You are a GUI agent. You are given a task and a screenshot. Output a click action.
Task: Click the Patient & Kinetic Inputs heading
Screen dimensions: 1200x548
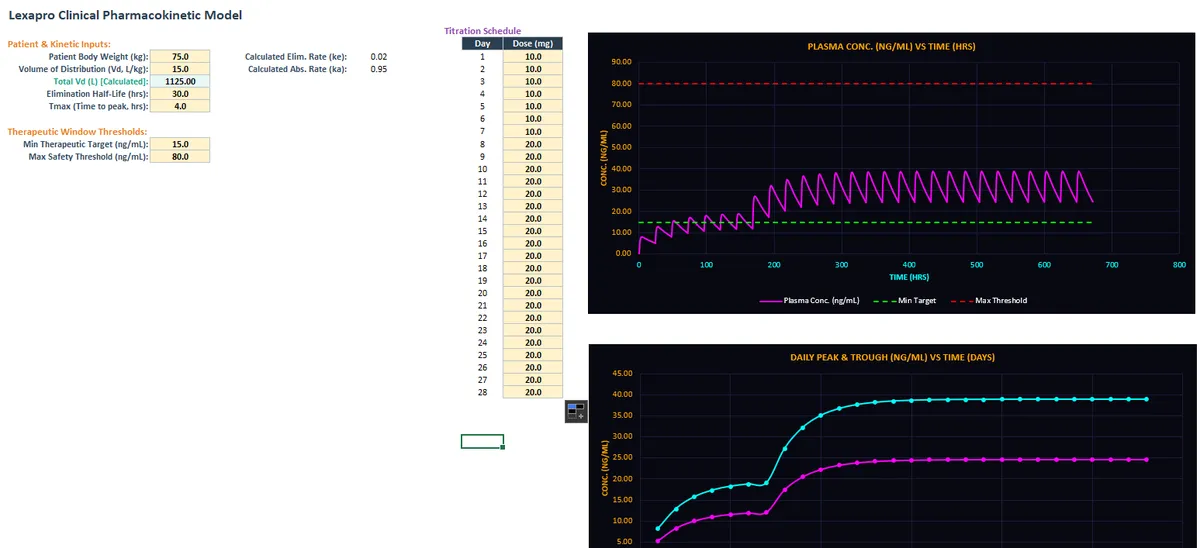pyautogui.click(x=59, y=44)
